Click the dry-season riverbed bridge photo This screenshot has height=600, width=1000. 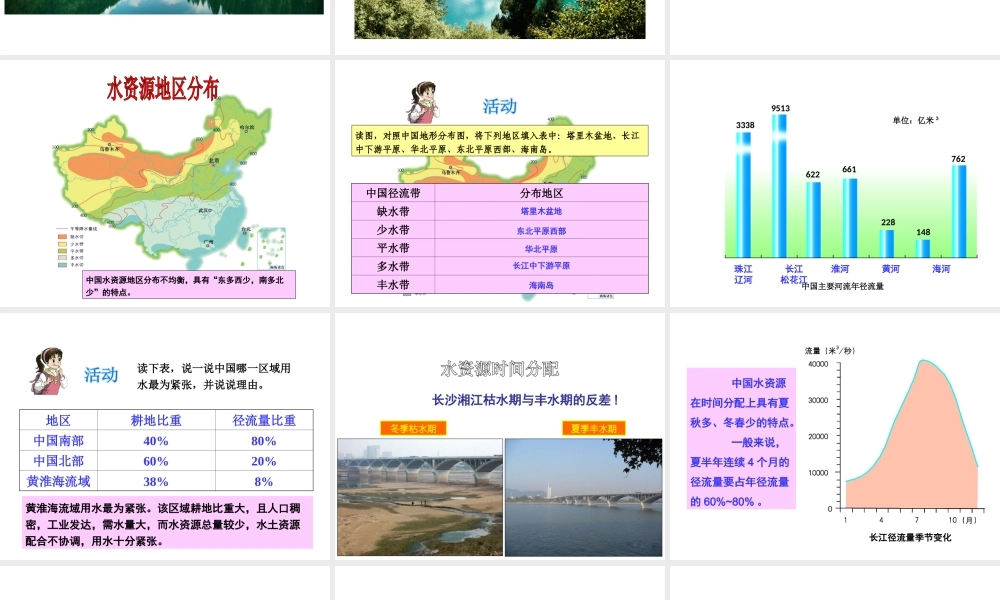click(x=420, y=497)
